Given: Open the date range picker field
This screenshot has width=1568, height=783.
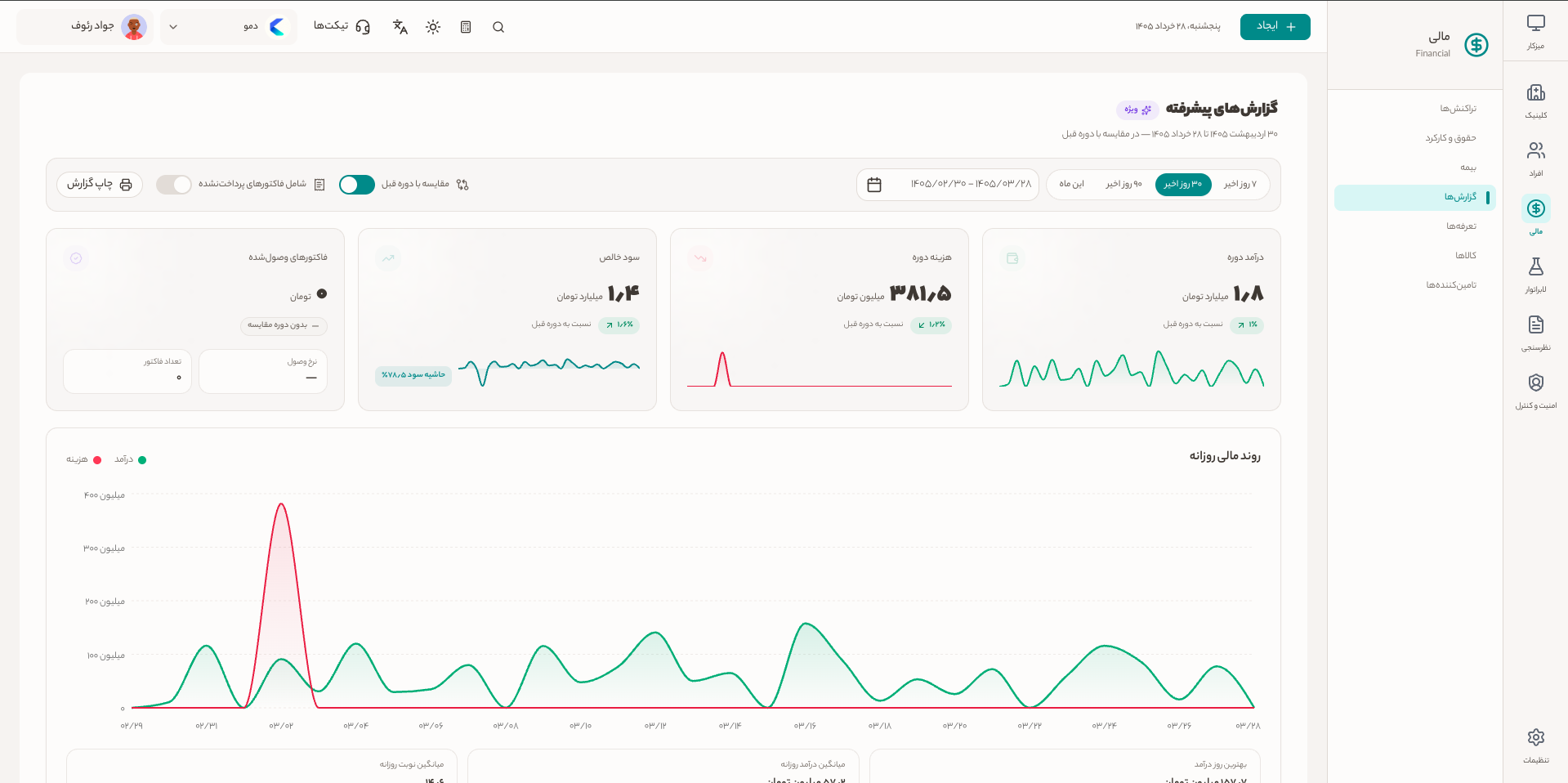Looking at the screenshot, I should [948, 185].
